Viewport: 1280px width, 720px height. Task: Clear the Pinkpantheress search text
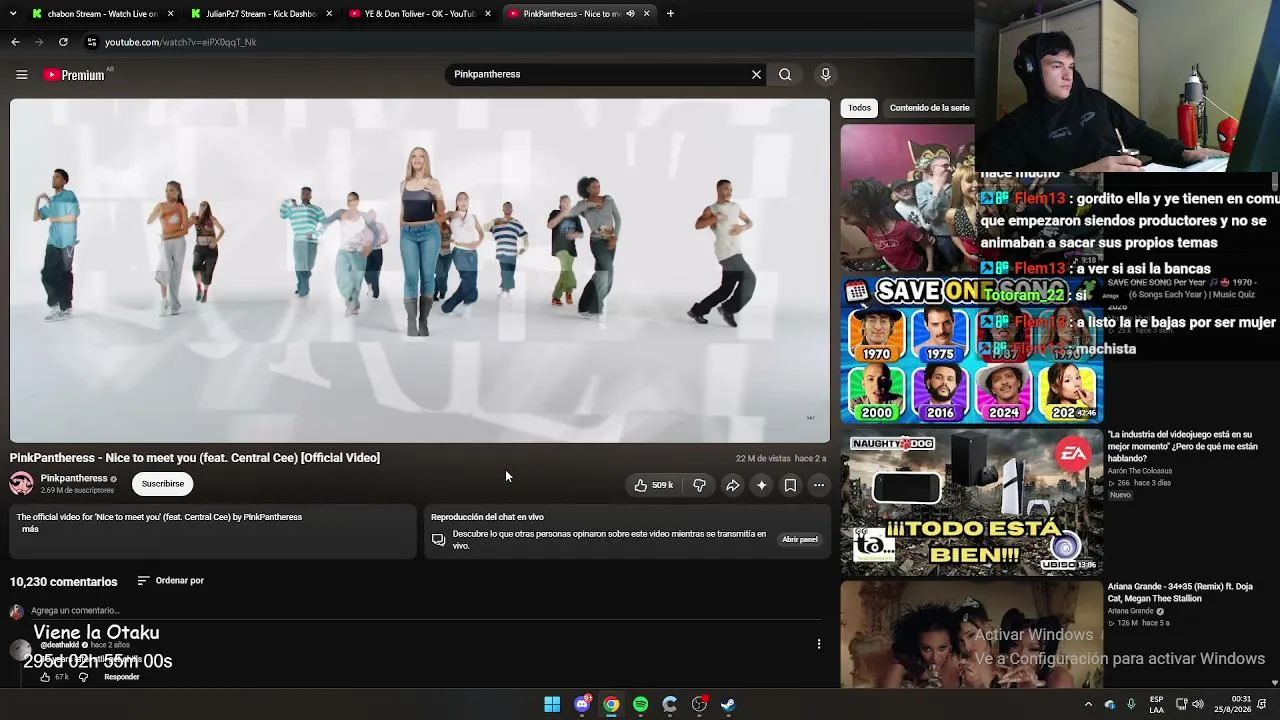point(756,74)
